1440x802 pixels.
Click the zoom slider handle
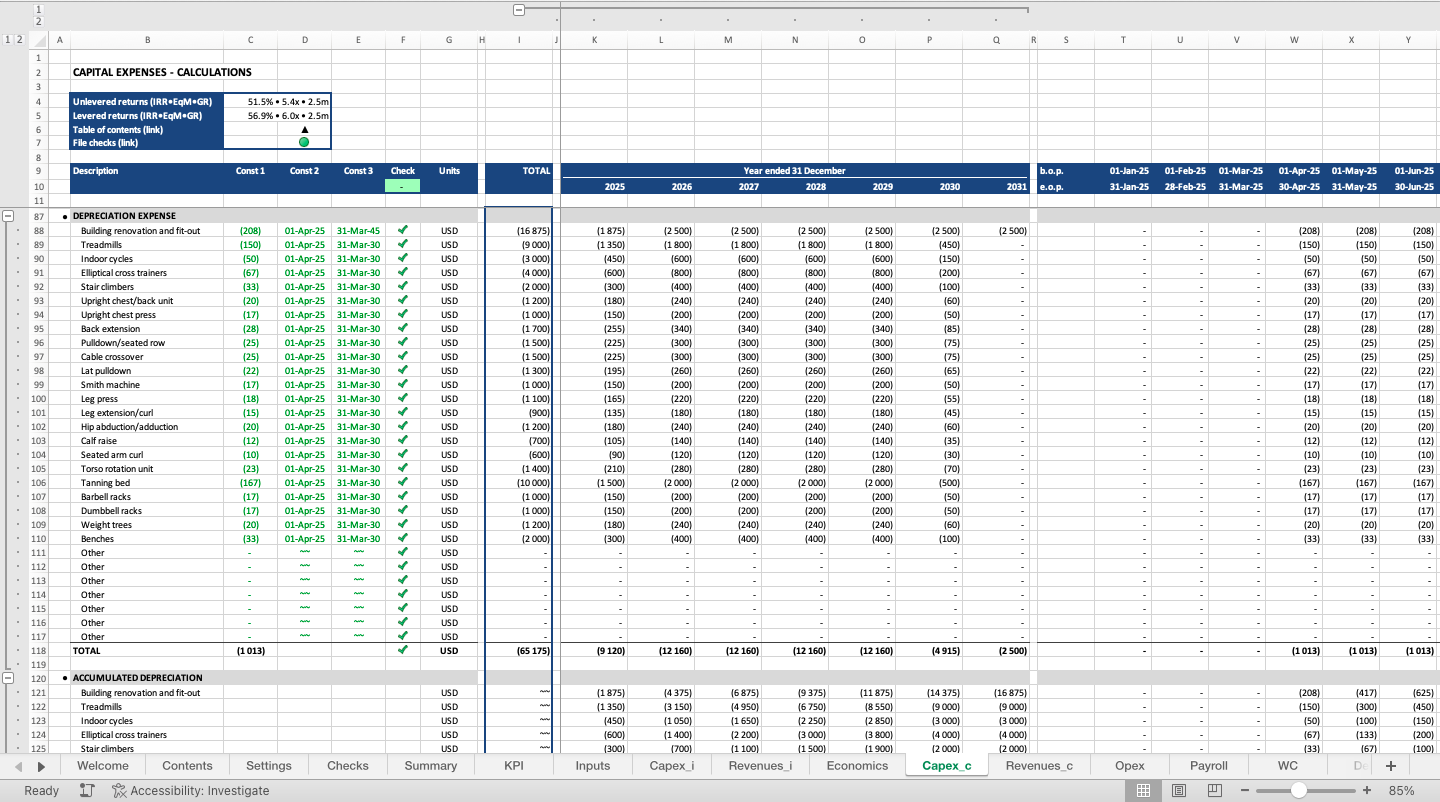click(1298, 790)
